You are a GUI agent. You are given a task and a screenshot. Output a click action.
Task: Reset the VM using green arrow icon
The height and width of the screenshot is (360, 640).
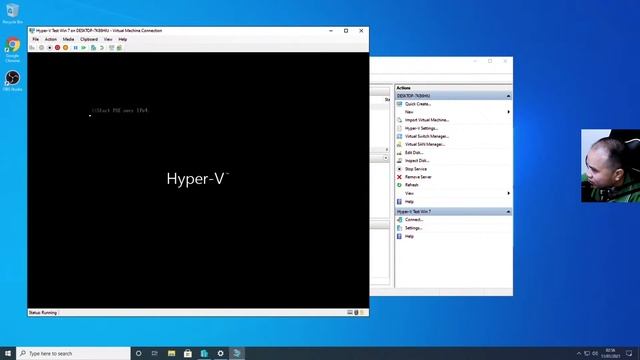click(x=84, y=48)
